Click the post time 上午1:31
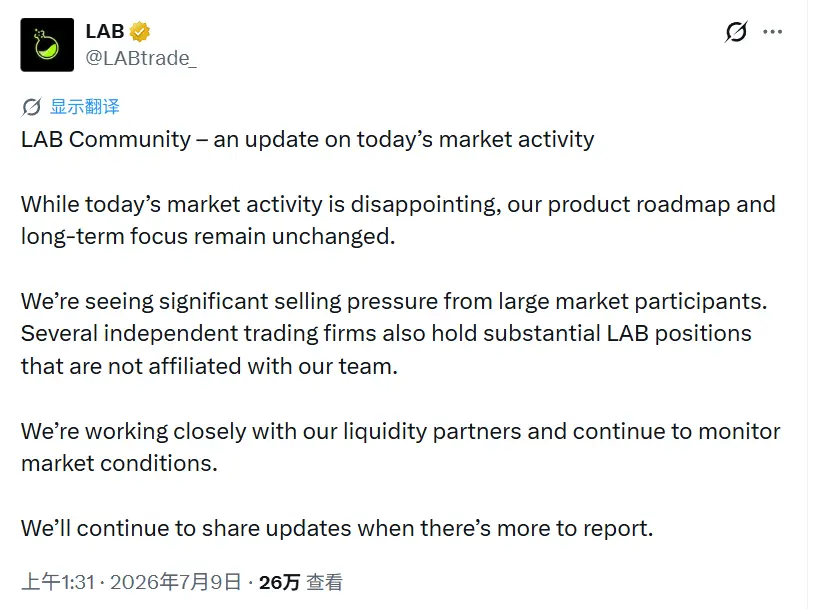This screenshot has height=609, width=822. tap(58, 582)
